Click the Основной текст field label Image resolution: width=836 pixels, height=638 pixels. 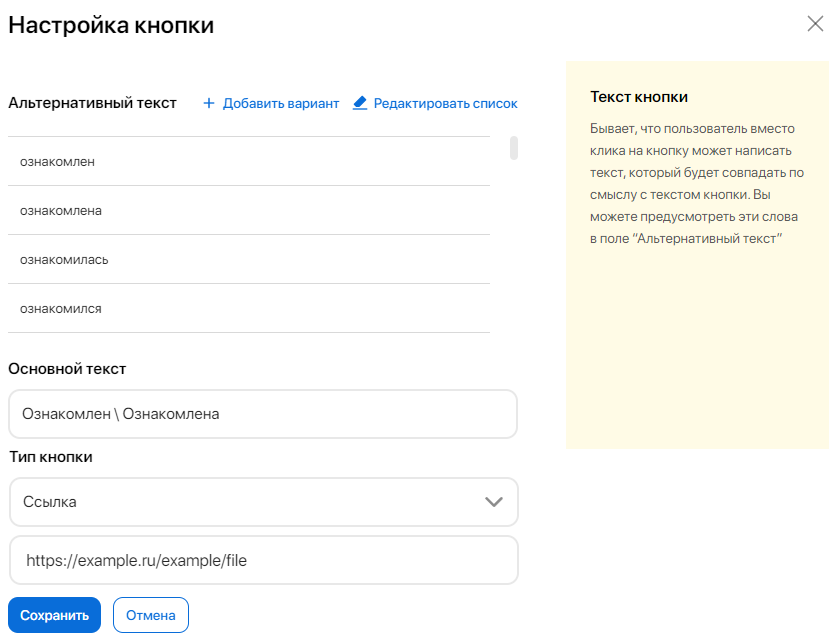[67, 369]
